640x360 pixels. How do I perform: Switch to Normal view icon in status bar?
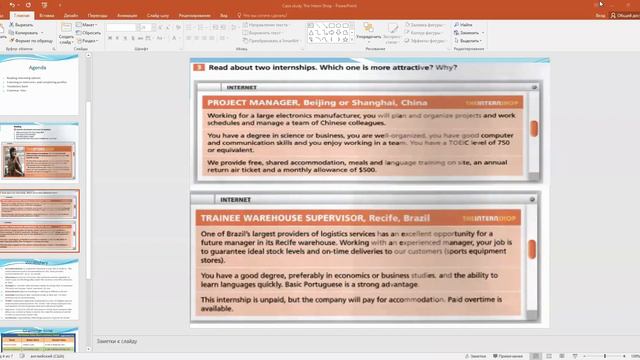click(536, 356)
